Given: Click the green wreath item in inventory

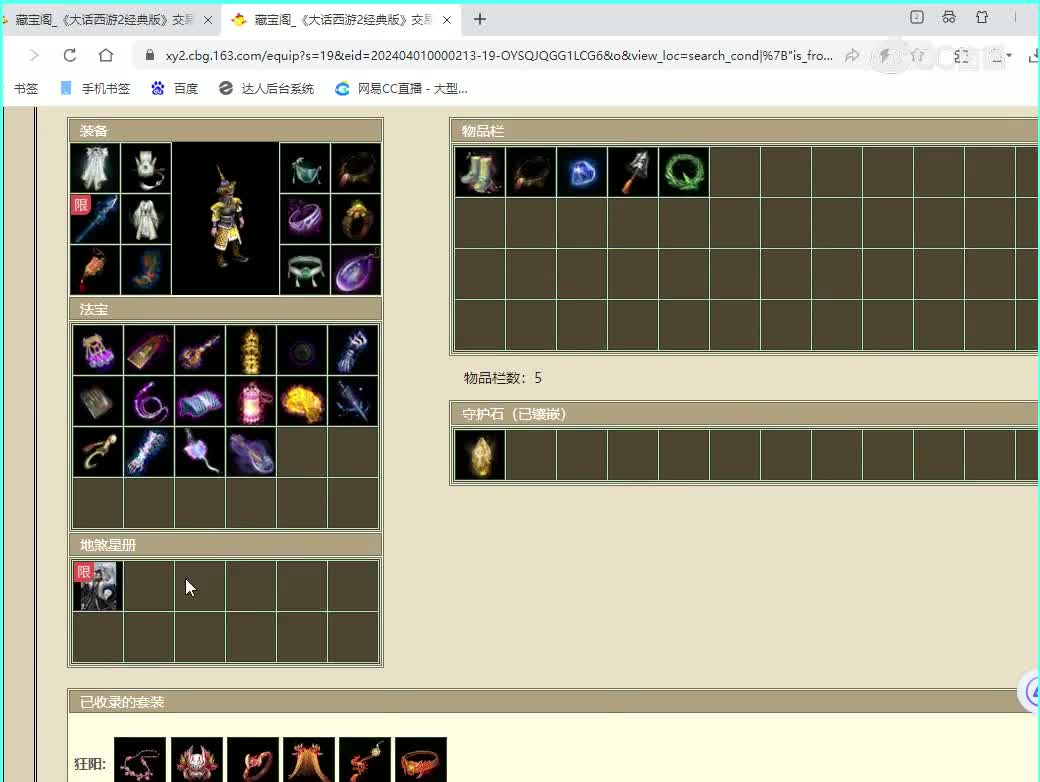Looking at the screenshot, I should coord(684,172).
